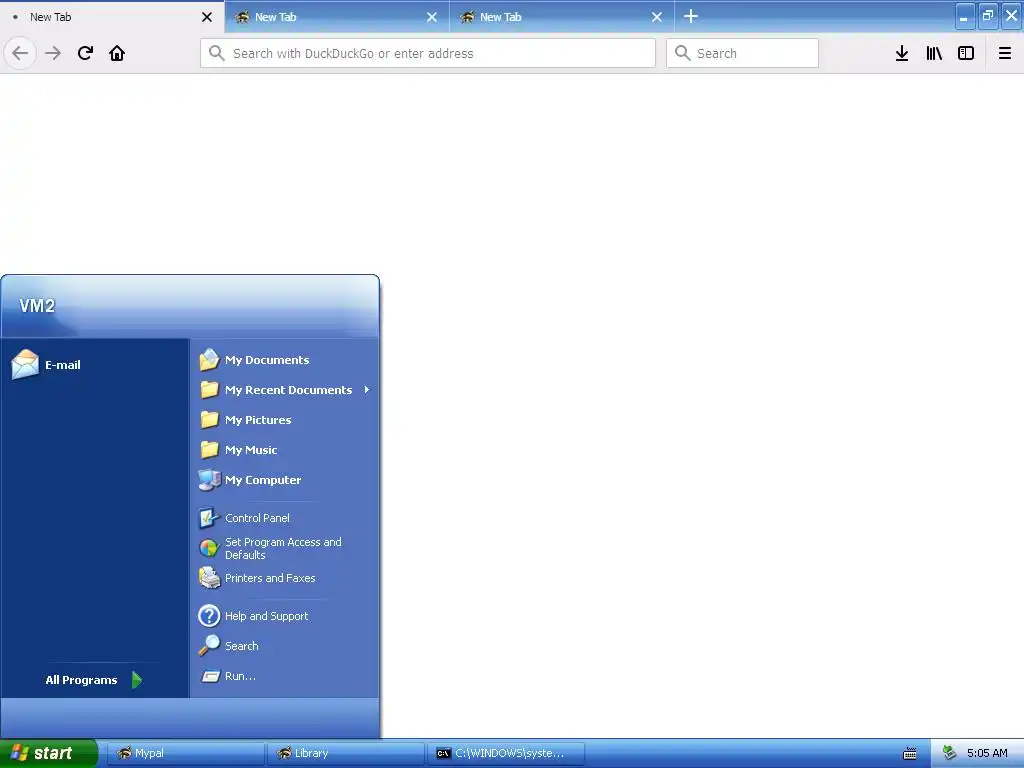
Task: Click the My Computer monitor icon
Action: pyautogui.click(x=209, y=480)
